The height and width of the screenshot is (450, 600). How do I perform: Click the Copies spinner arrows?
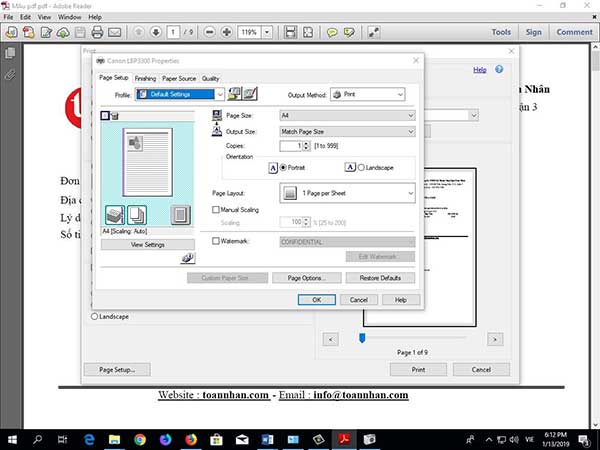point(306,146)
